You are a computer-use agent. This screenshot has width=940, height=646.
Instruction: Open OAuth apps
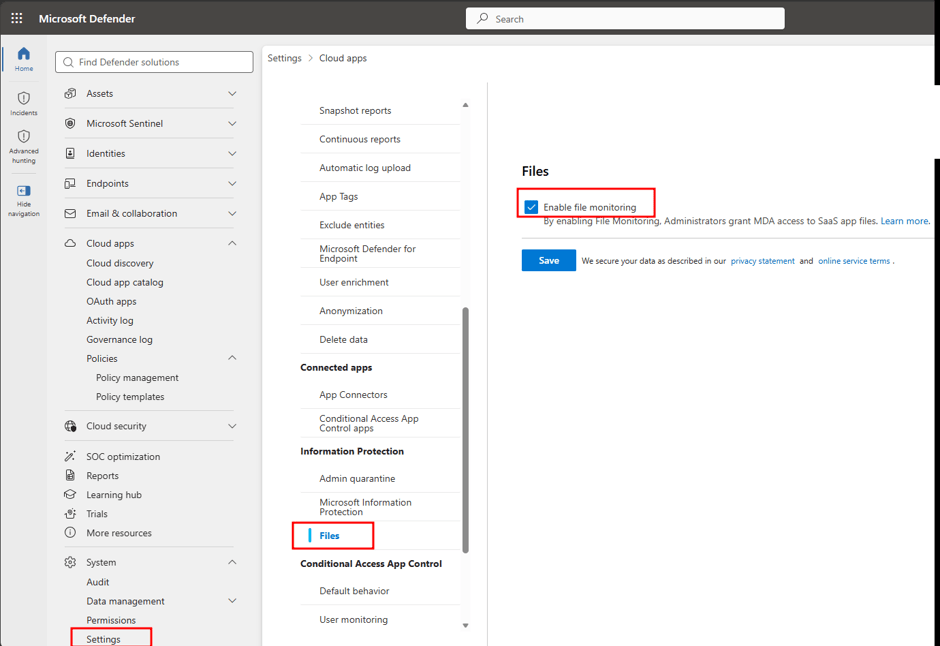(112, 301)
